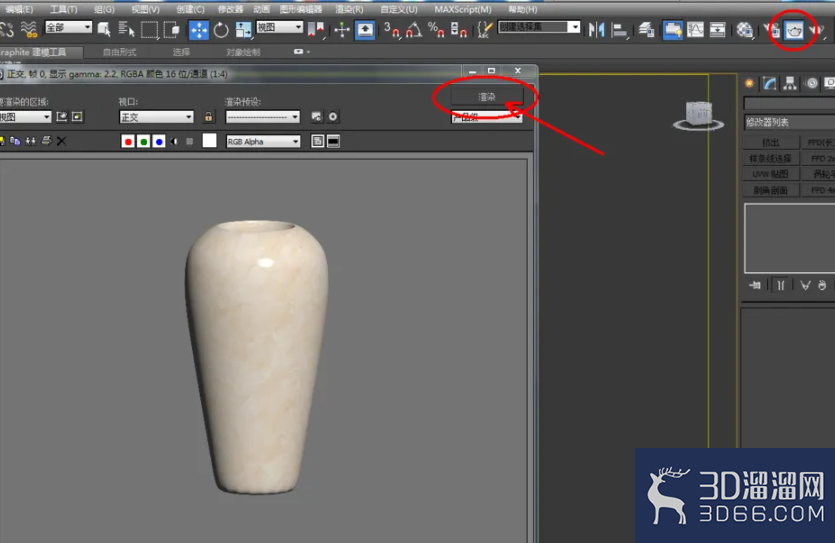Toggle the red channel display
This screenshot has width=835, height=543.
coord(128,141)
